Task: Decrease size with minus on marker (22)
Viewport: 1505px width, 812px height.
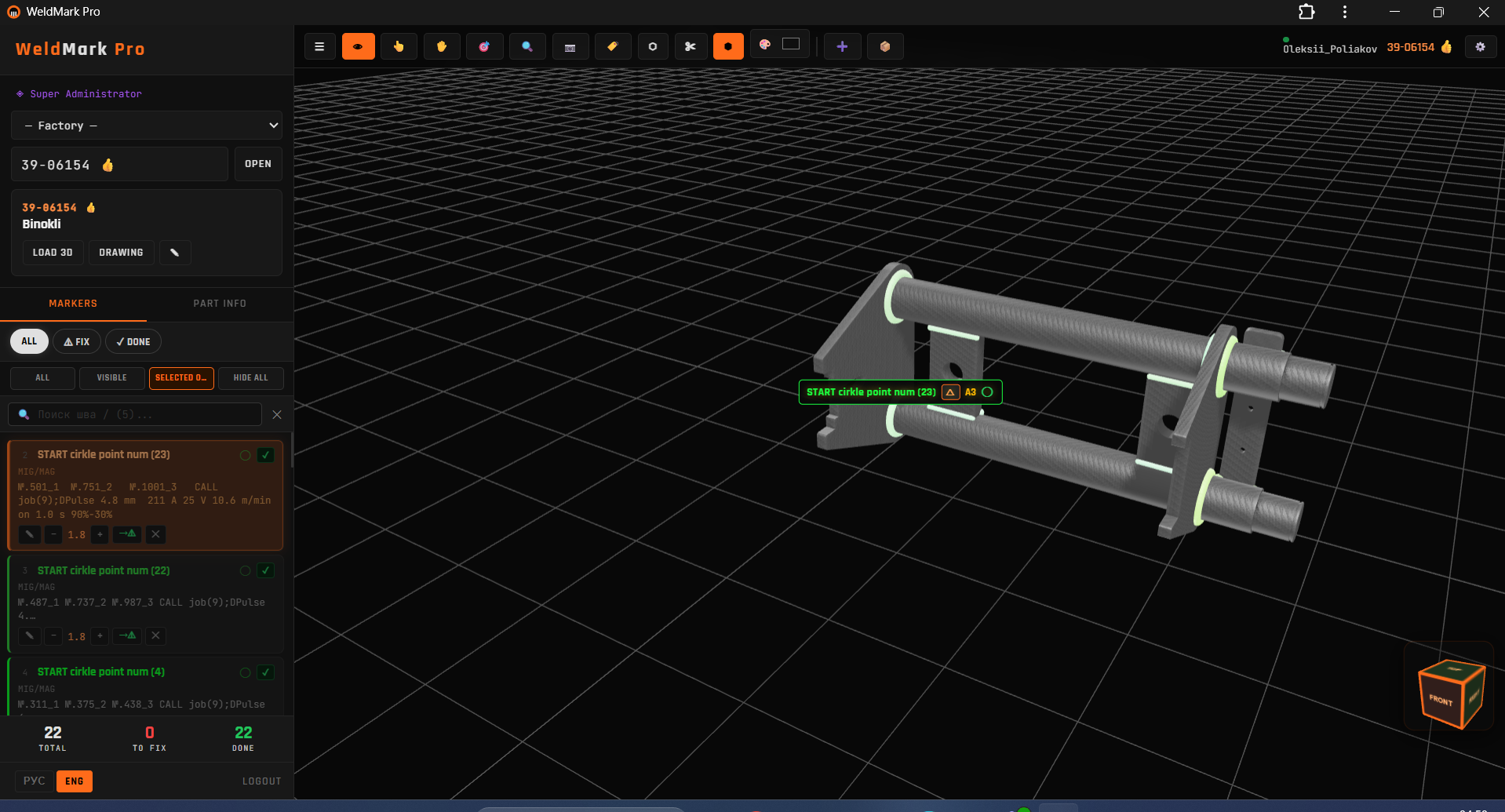Action: coord(53,635)
